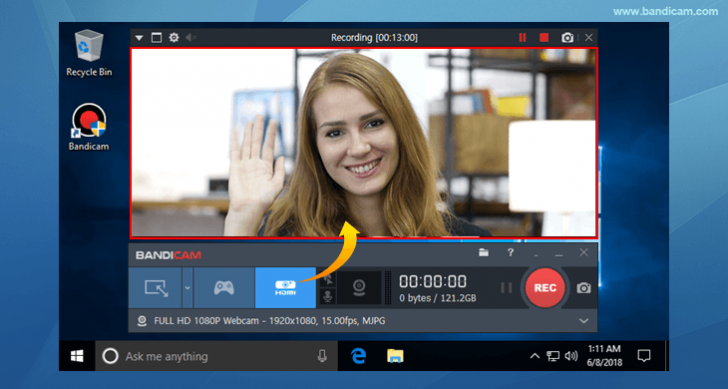The width and height of the screenshot is (728, 389).
Task: Select the HDMI Device Recording mode
Action: coord(285,288)
